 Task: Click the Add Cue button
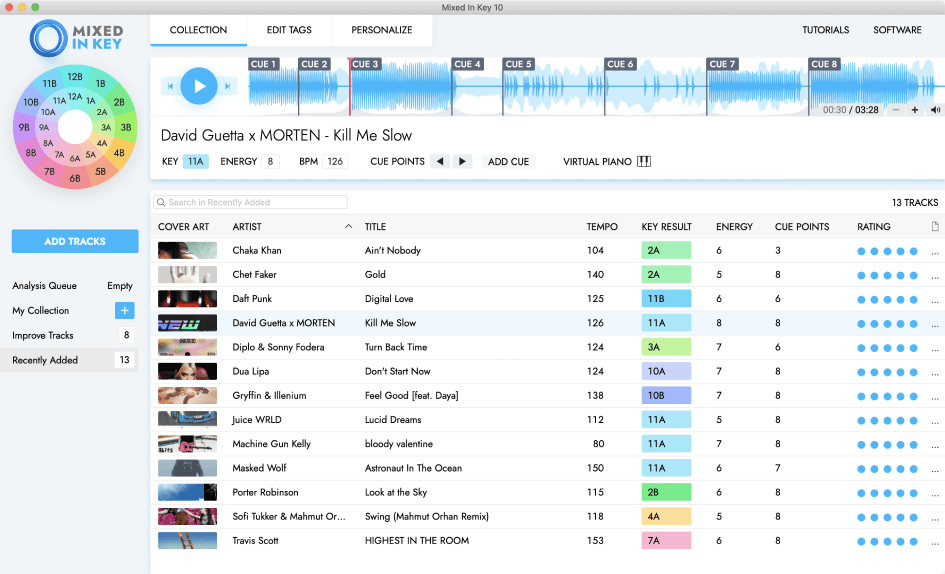click(509, 162)
